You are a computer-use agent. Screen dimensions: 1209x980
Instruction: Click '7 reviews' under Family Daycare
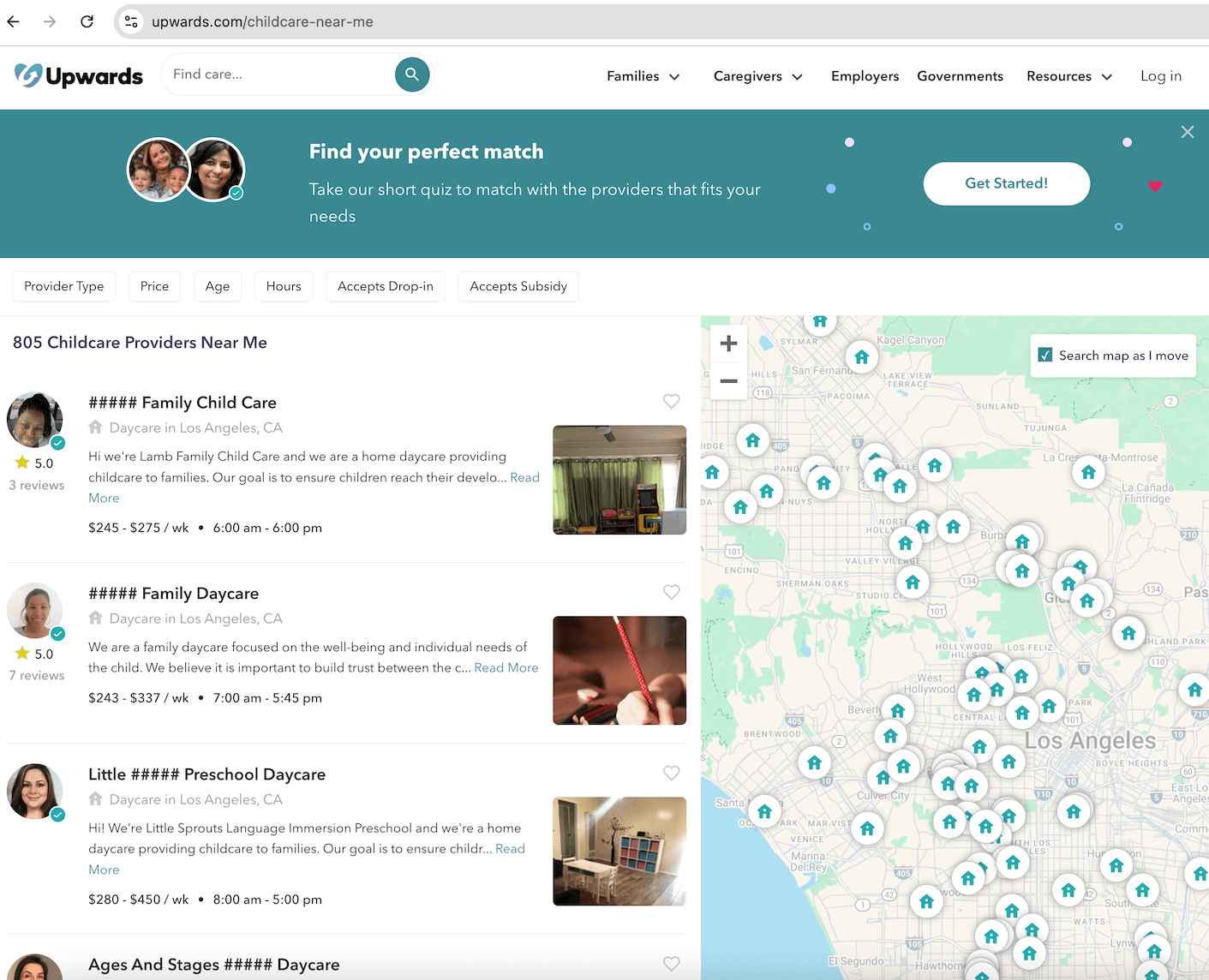(37, 676)
